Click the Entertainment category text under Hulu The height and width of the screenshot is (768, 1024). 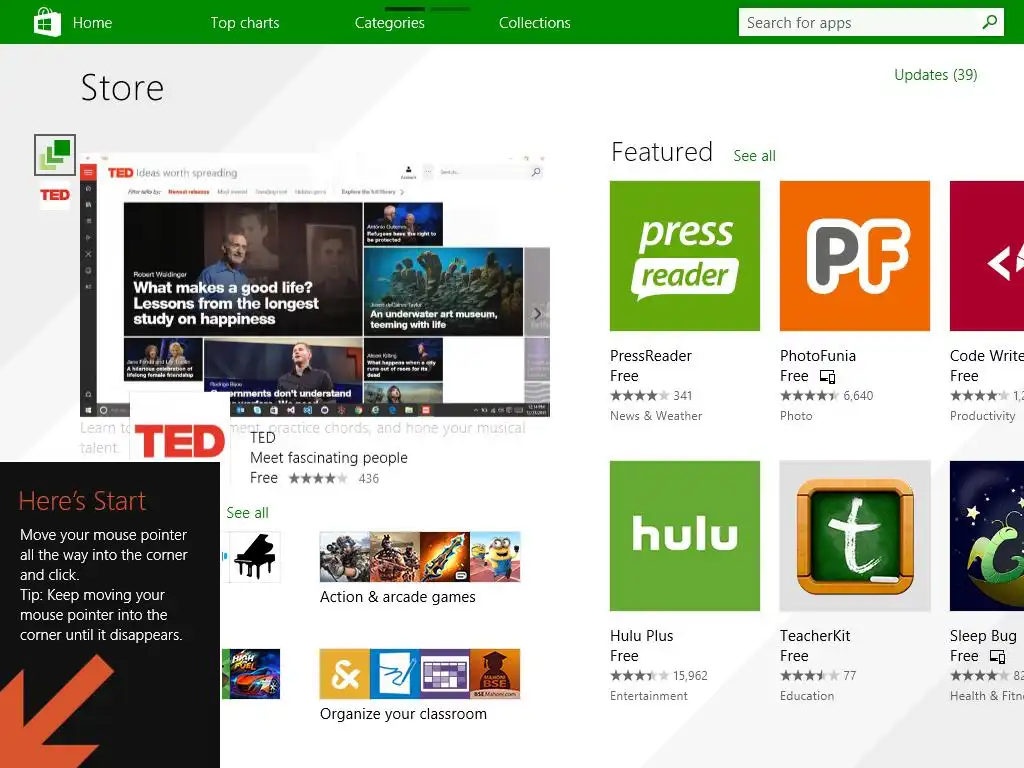click(648, 696)
